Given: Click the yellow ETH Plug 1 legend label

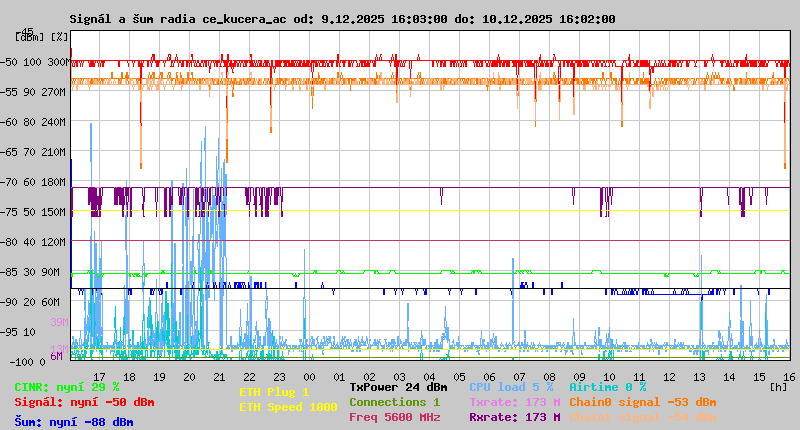Looking at the screenshot, I should [274, 392].
